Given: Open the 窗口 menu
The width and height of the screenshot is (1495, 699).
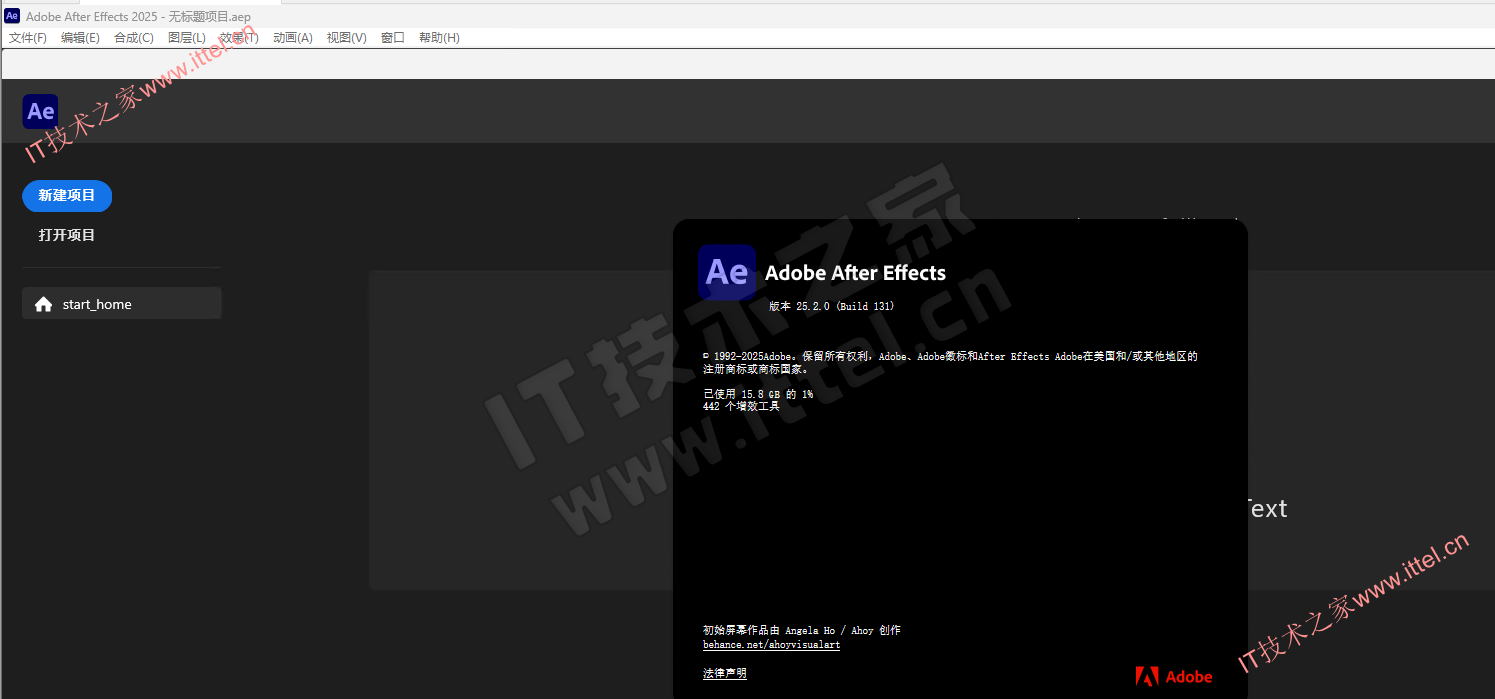Looking at the screenshot, I should [393, 38].
